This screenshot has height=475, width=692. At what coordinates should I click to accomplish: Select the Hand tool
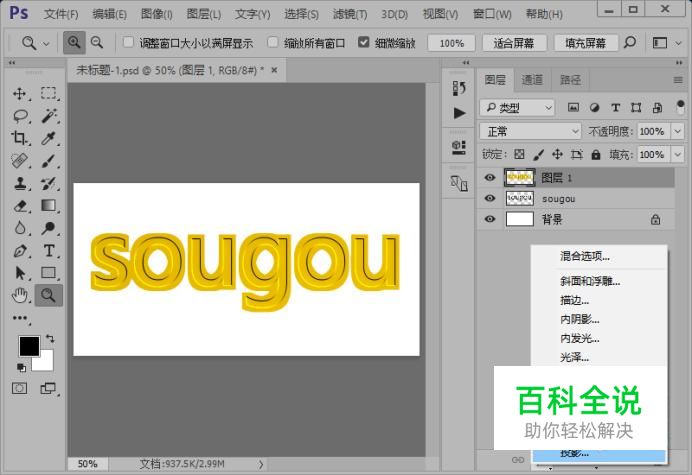click(x=19, y=295)
